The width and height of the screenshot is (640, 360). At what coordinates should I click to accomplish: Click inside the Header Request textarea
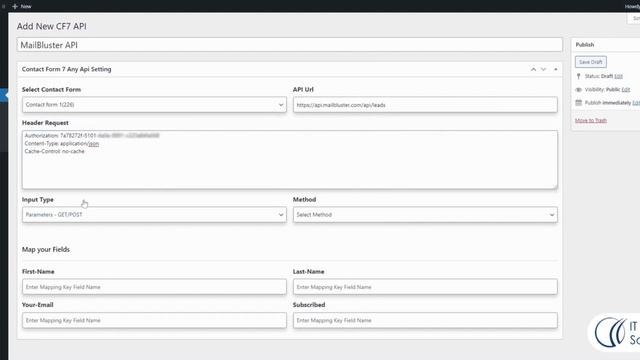(x=289, y=160)
